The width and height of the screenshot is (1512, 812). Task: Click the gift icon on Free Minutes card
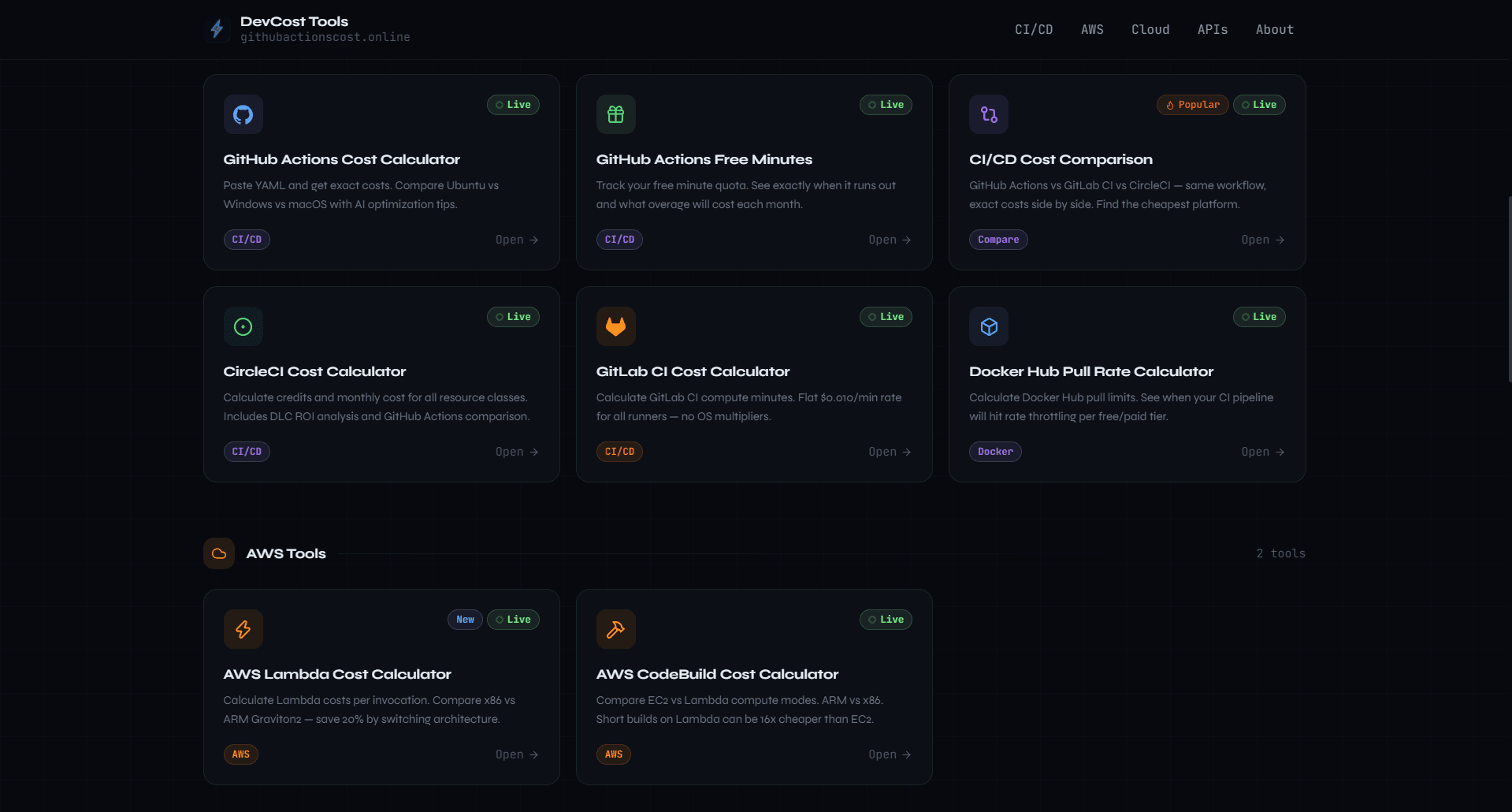coord(616,114)
